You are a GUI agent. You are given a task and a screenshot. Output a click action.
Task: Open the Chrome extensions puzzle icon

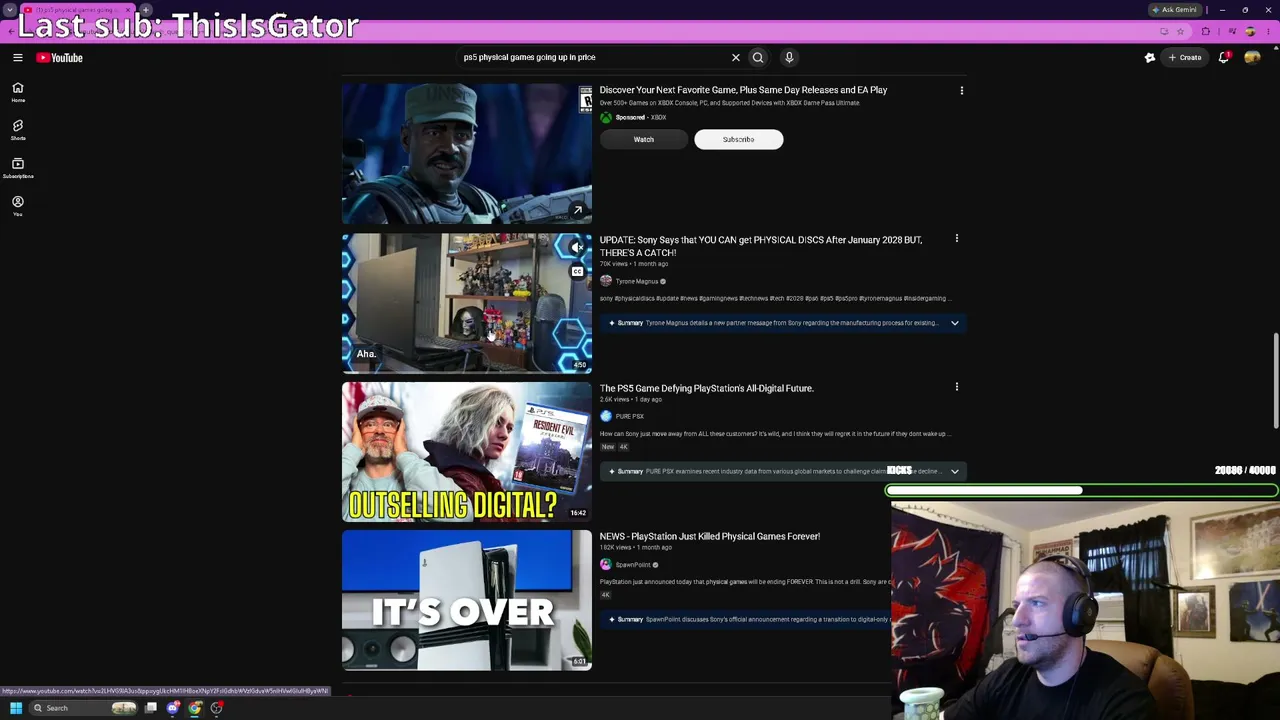pos(1206,32)
